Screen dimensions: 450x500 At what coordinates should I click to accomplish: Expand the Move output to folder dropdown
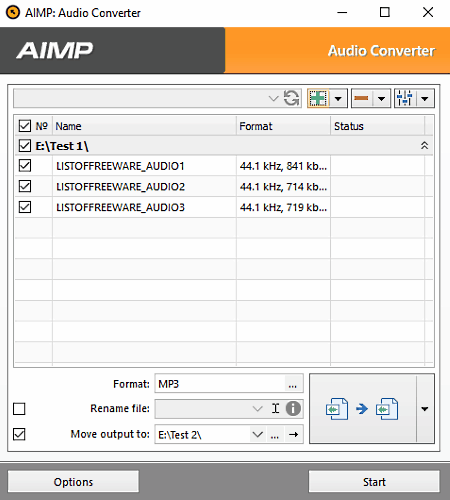point(258,434)
